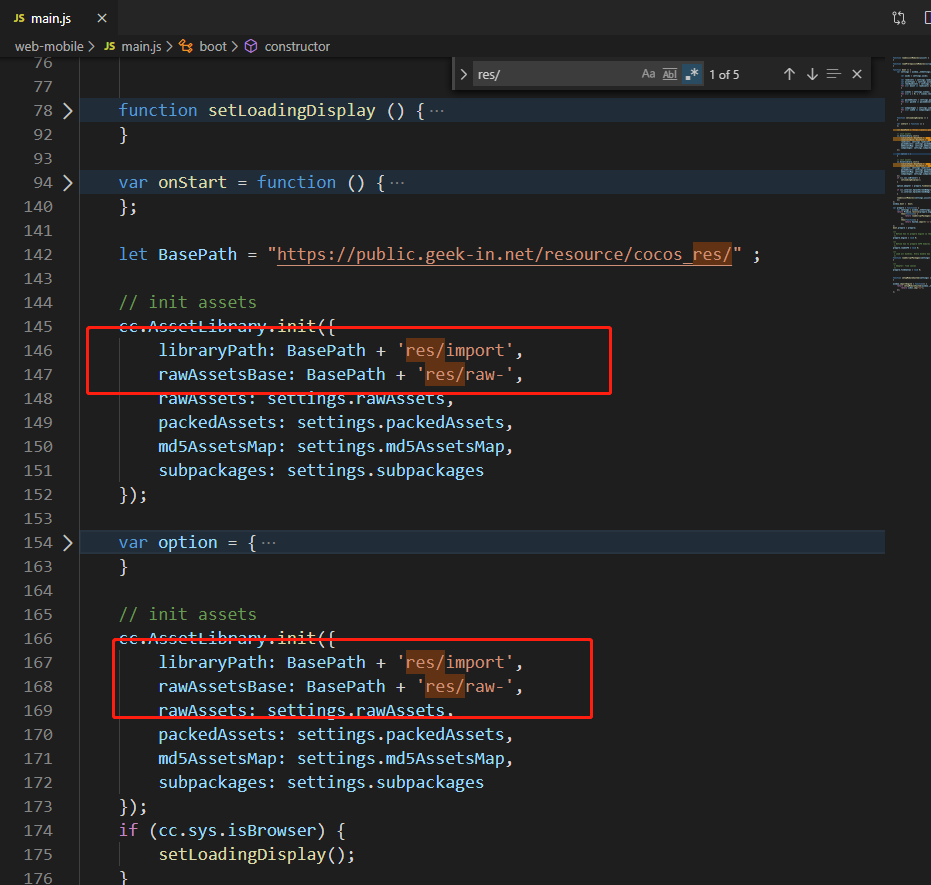Click 'packedAssets' on line 170
The image size is (931, 885).
217,735
